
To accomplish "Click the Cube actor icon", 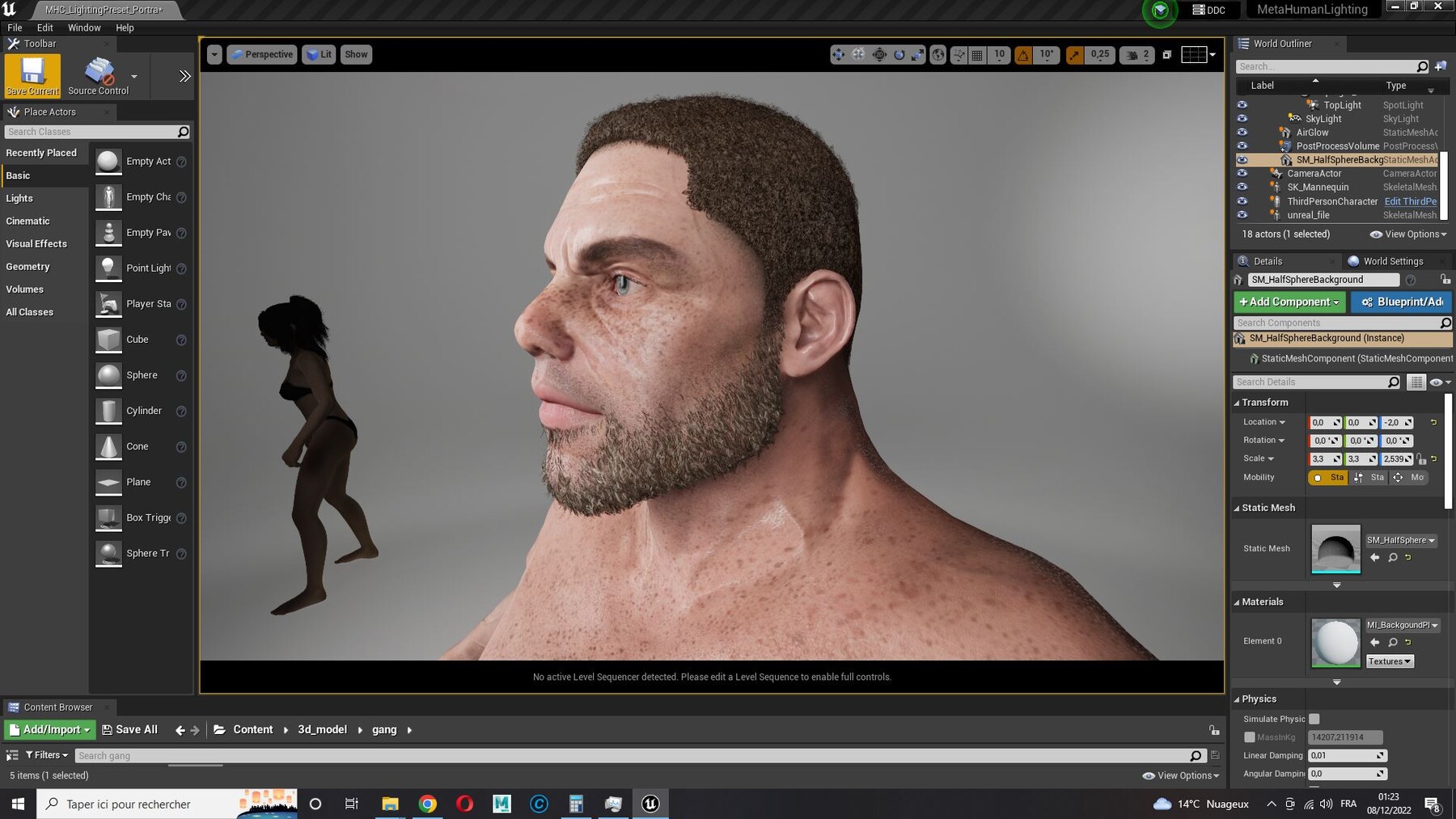I will [108, 340].
